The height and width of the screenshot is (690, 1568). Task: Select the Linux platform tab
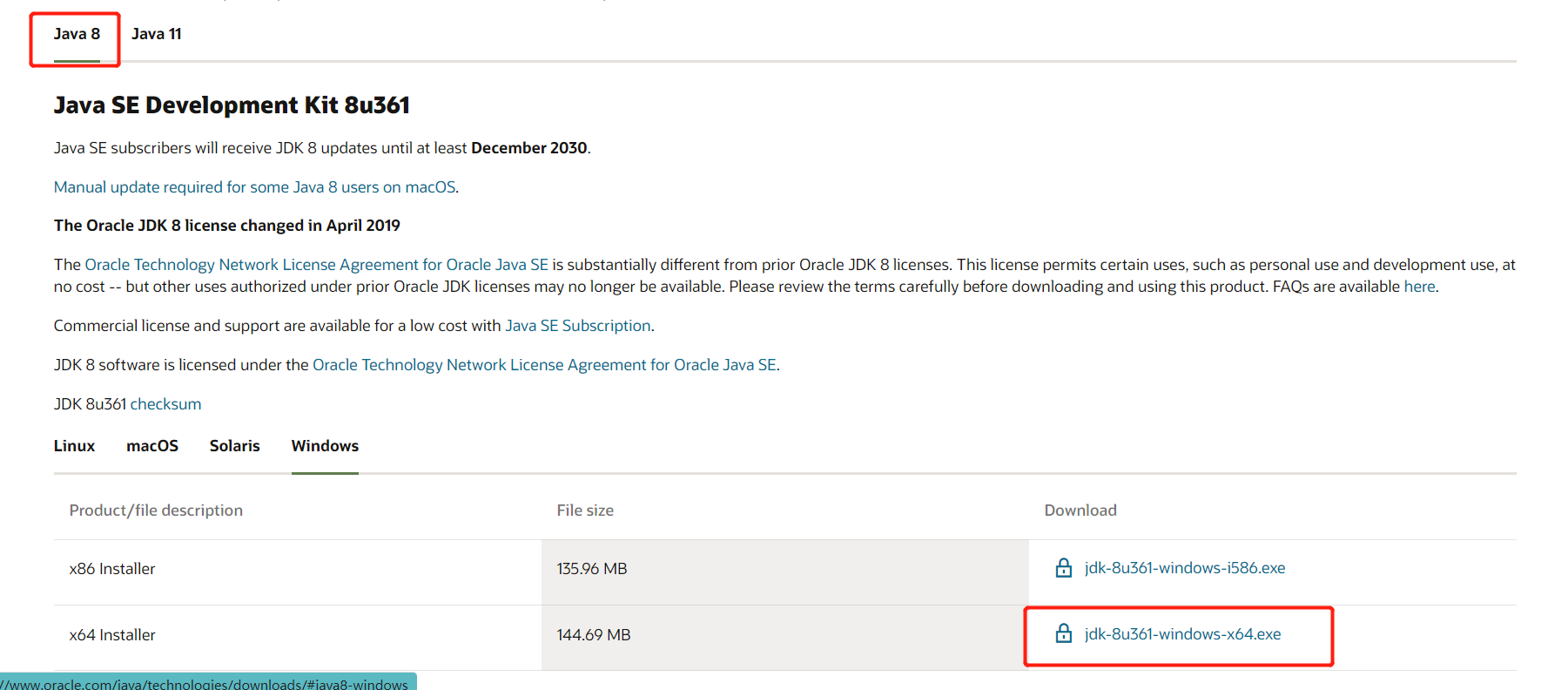pos(74,446)
